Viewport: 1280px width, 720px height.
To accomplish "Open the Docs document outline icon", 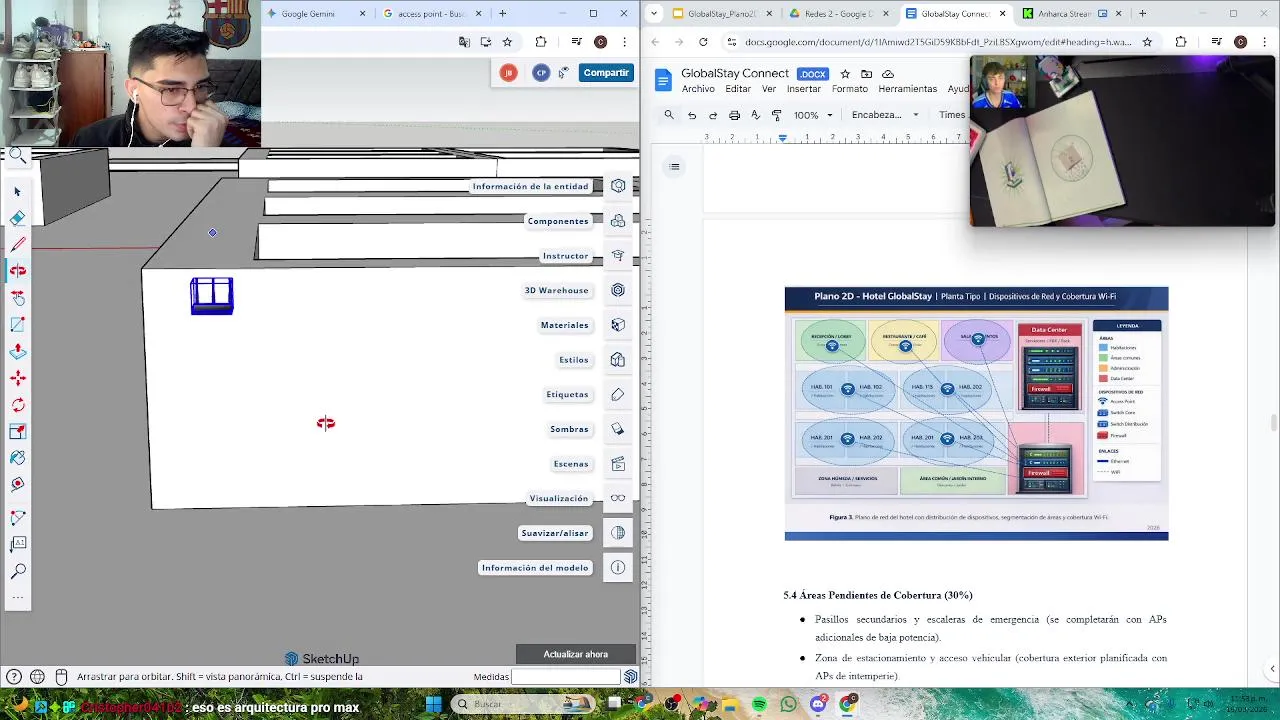I will tap(675, 167).
